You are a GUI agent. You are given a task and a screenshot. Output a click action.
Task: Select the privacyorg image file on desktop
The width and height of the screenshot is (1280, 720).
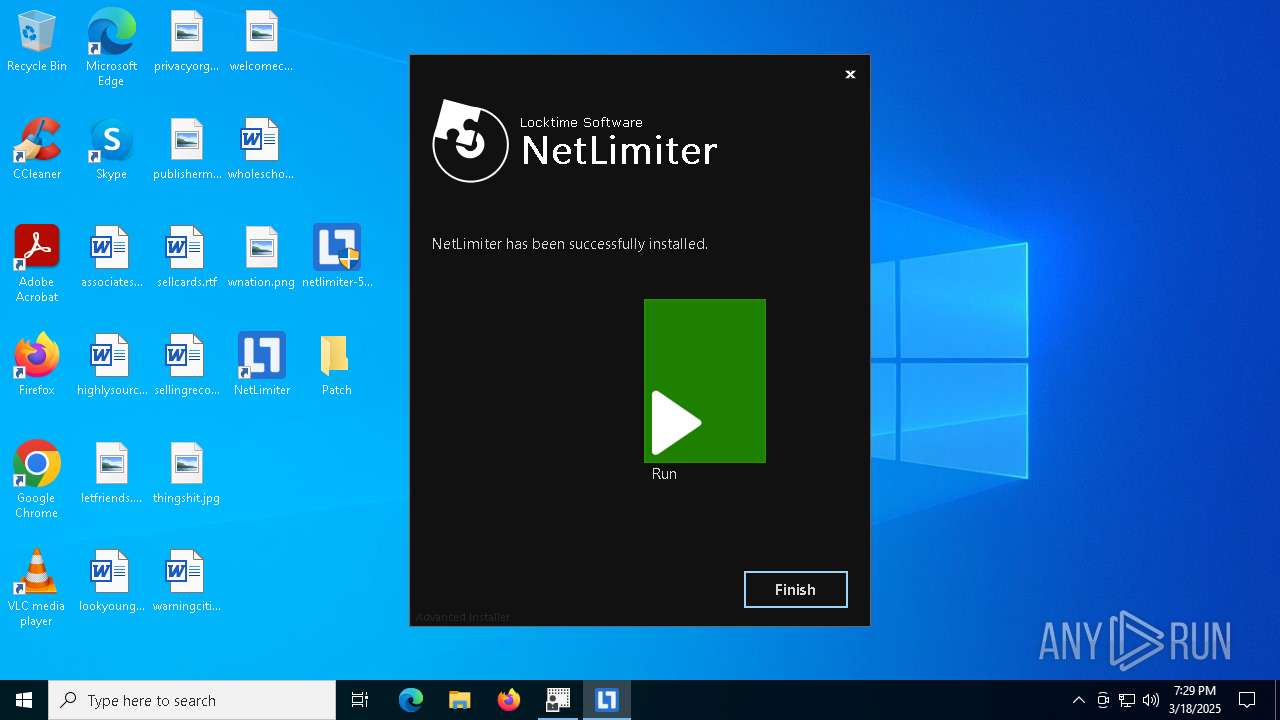pyautogui.click(x=186, y=43)
